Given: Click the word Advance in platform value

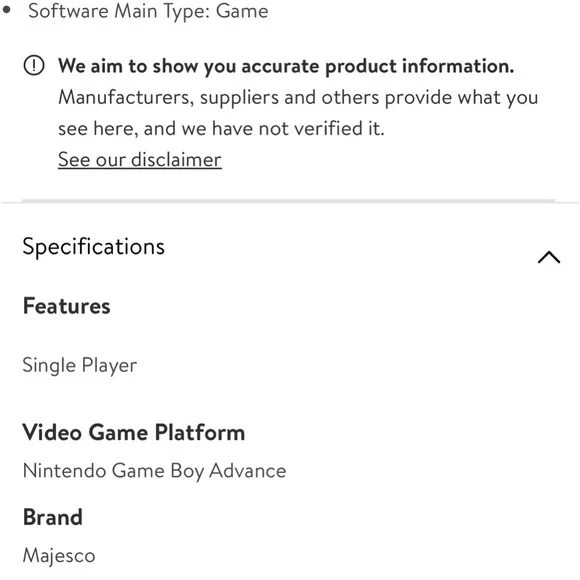Looking at the screenshot, I should point(248,471).
